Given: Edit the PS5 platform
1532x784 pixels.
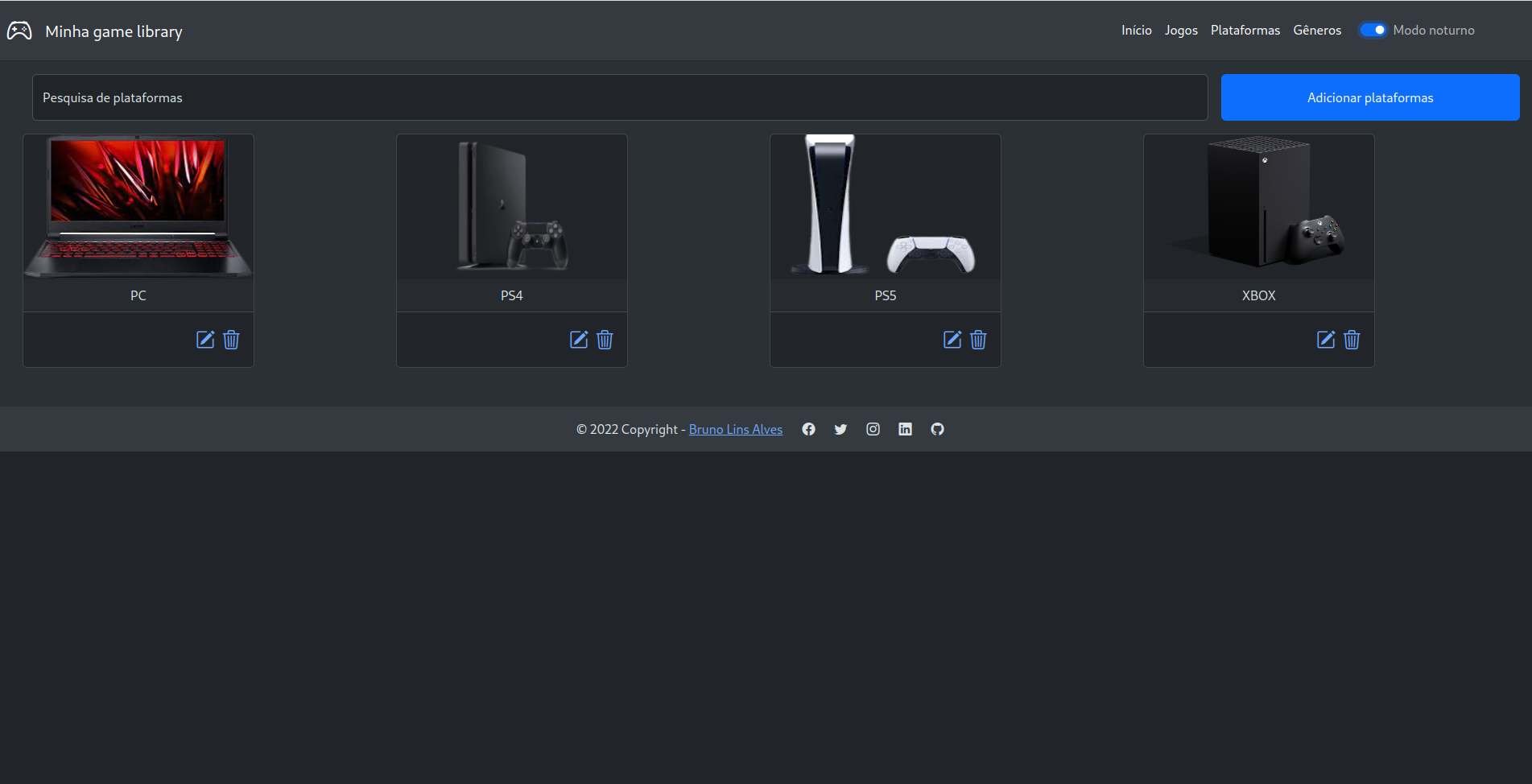Looking at the screenshot, I should pyautogui.click(x=952, y=340).
